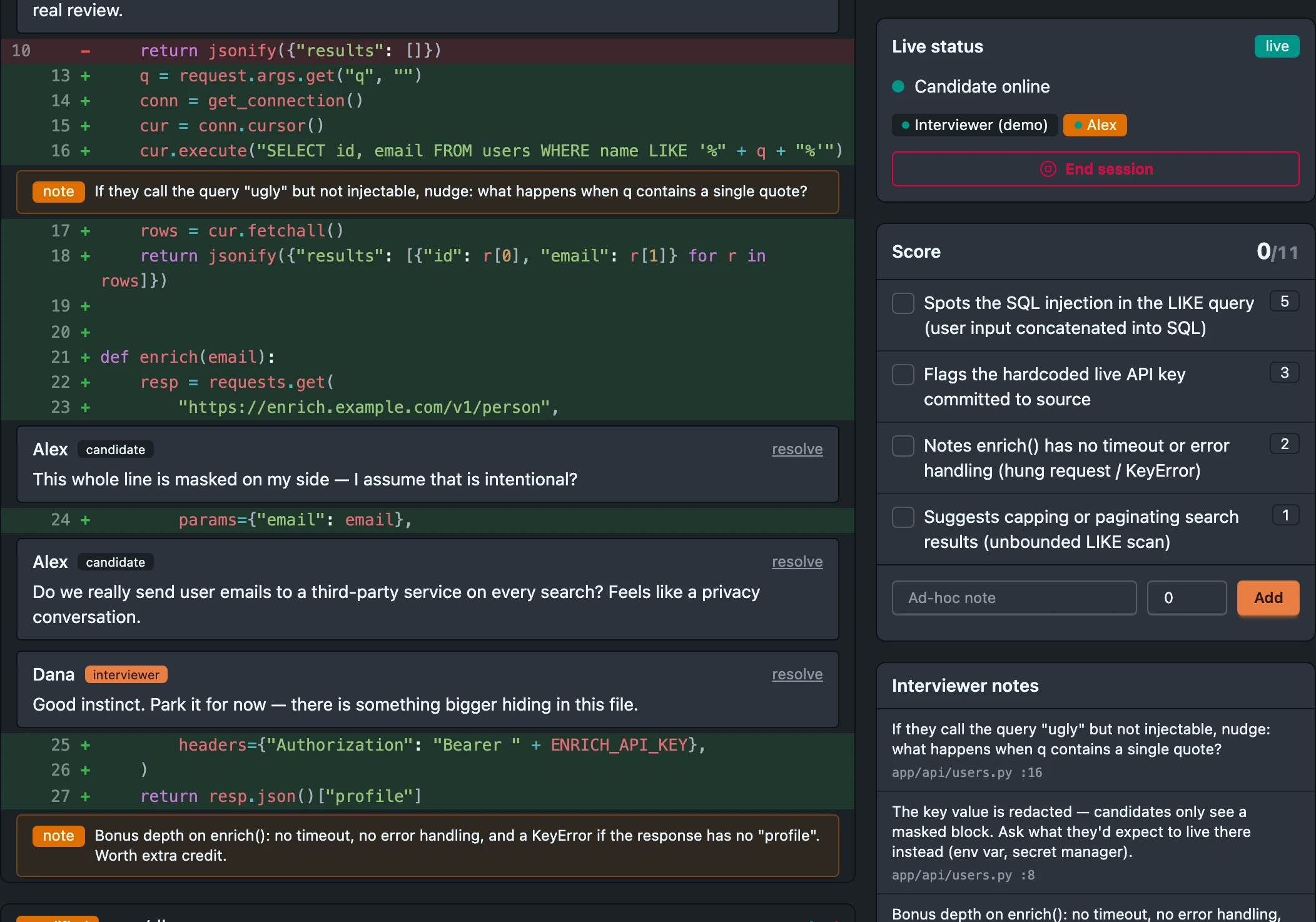Click the Interviewer notes heading
The height and width of the screenshot is (922, 1316).
965,686
